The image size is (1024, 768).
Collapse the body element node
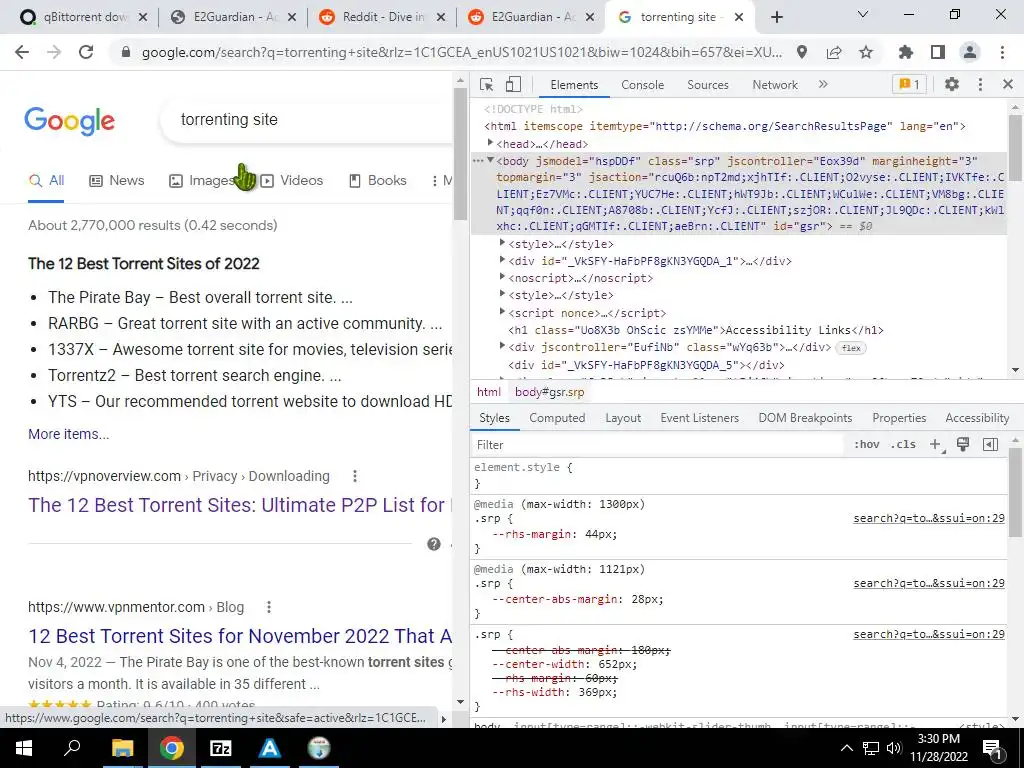click(490, 160)
